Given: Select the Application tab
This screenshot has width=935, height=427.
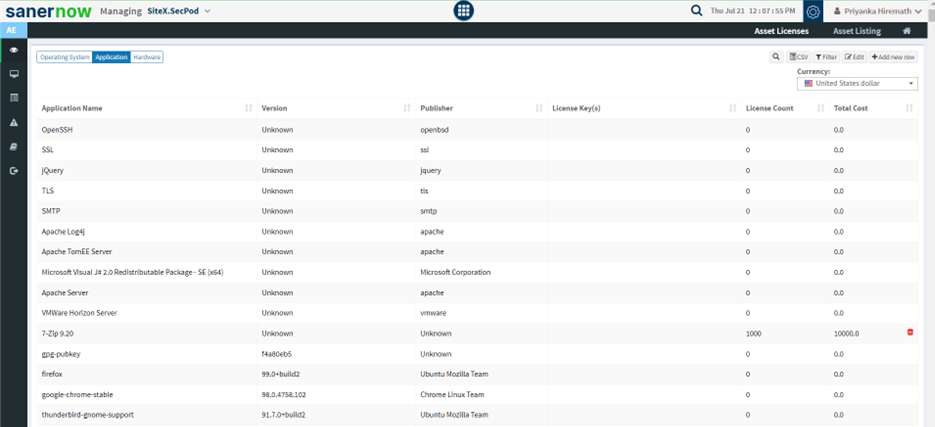Looking at the screenshot, I should click(x=111, y=57).
